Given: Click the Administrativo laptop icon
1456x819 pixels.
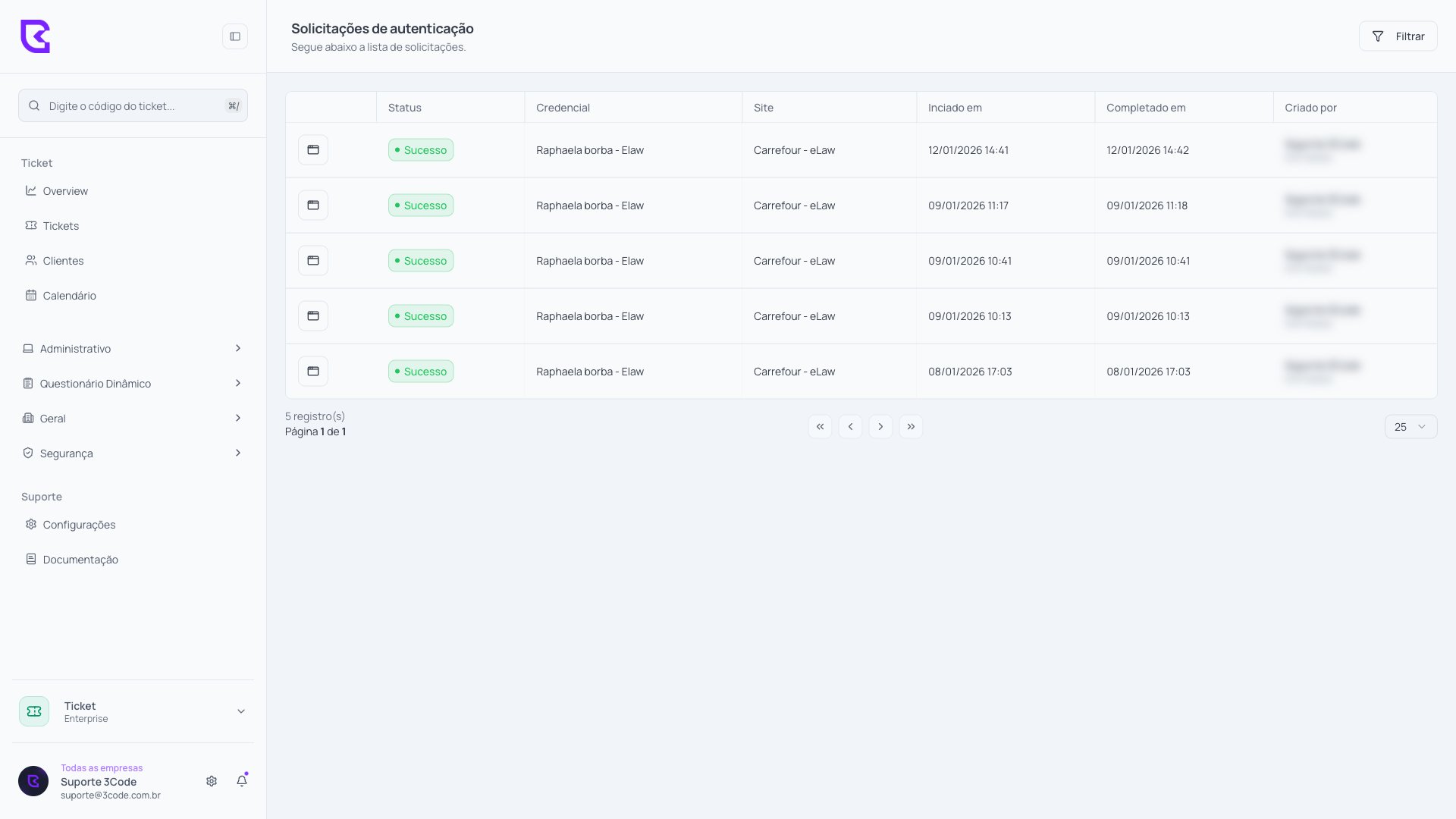Looking at the screenshot, I should (28, 349).
